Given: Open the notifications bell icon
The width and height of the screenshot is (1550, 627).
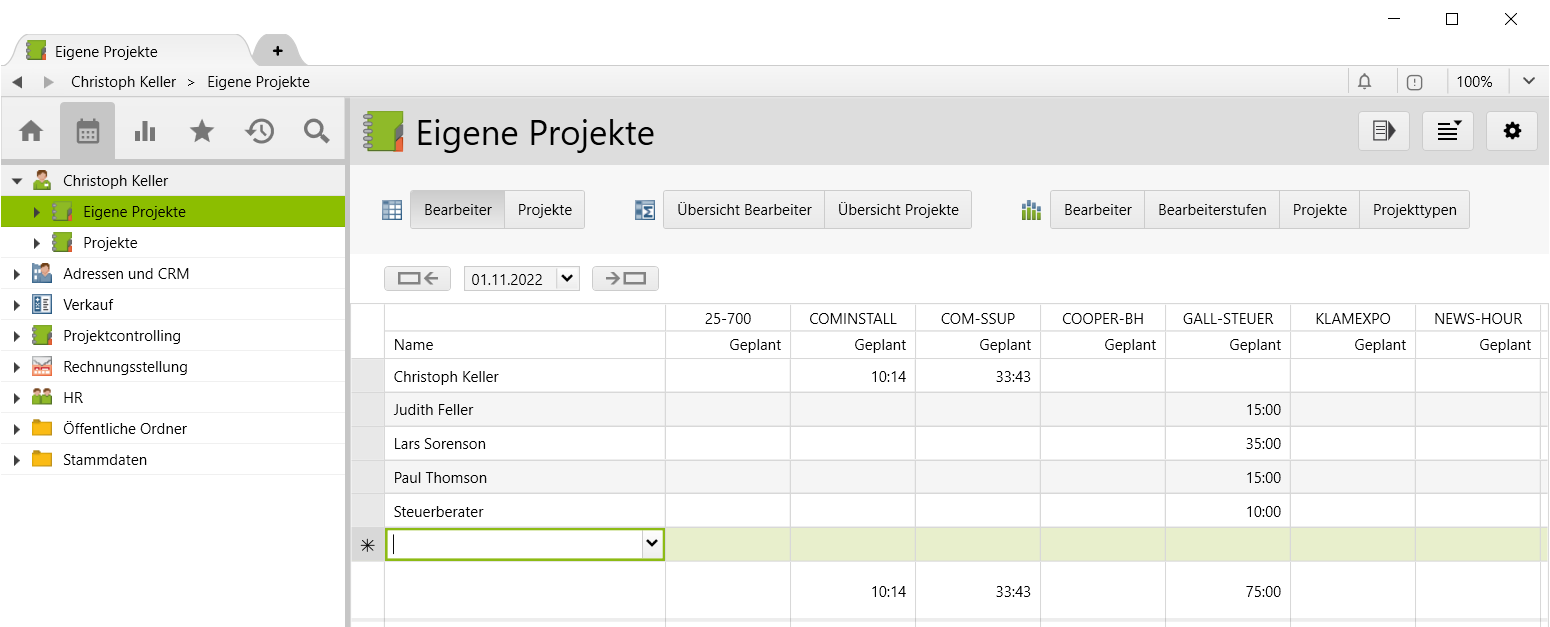Looking at the screenshot, I should click(x=1364, y=82).
